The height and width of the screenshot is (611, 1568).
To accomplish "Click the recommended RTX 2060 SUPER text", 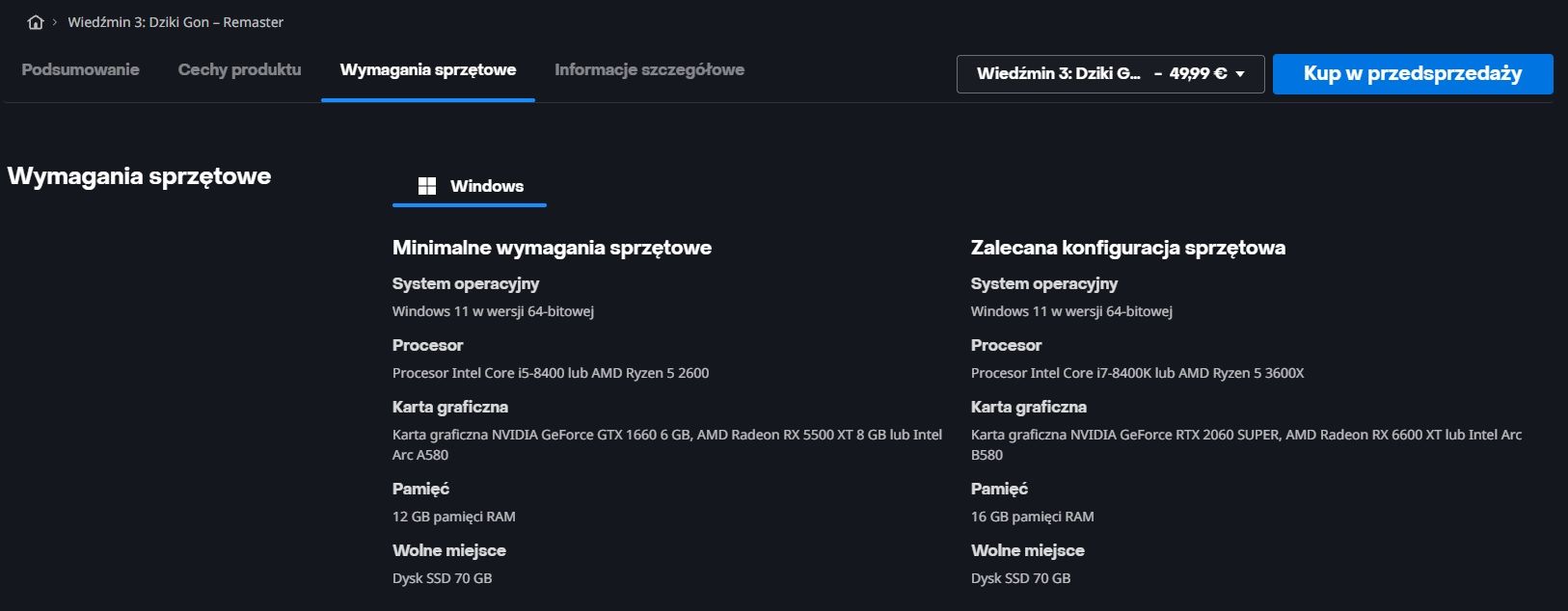I will 1246,444.
